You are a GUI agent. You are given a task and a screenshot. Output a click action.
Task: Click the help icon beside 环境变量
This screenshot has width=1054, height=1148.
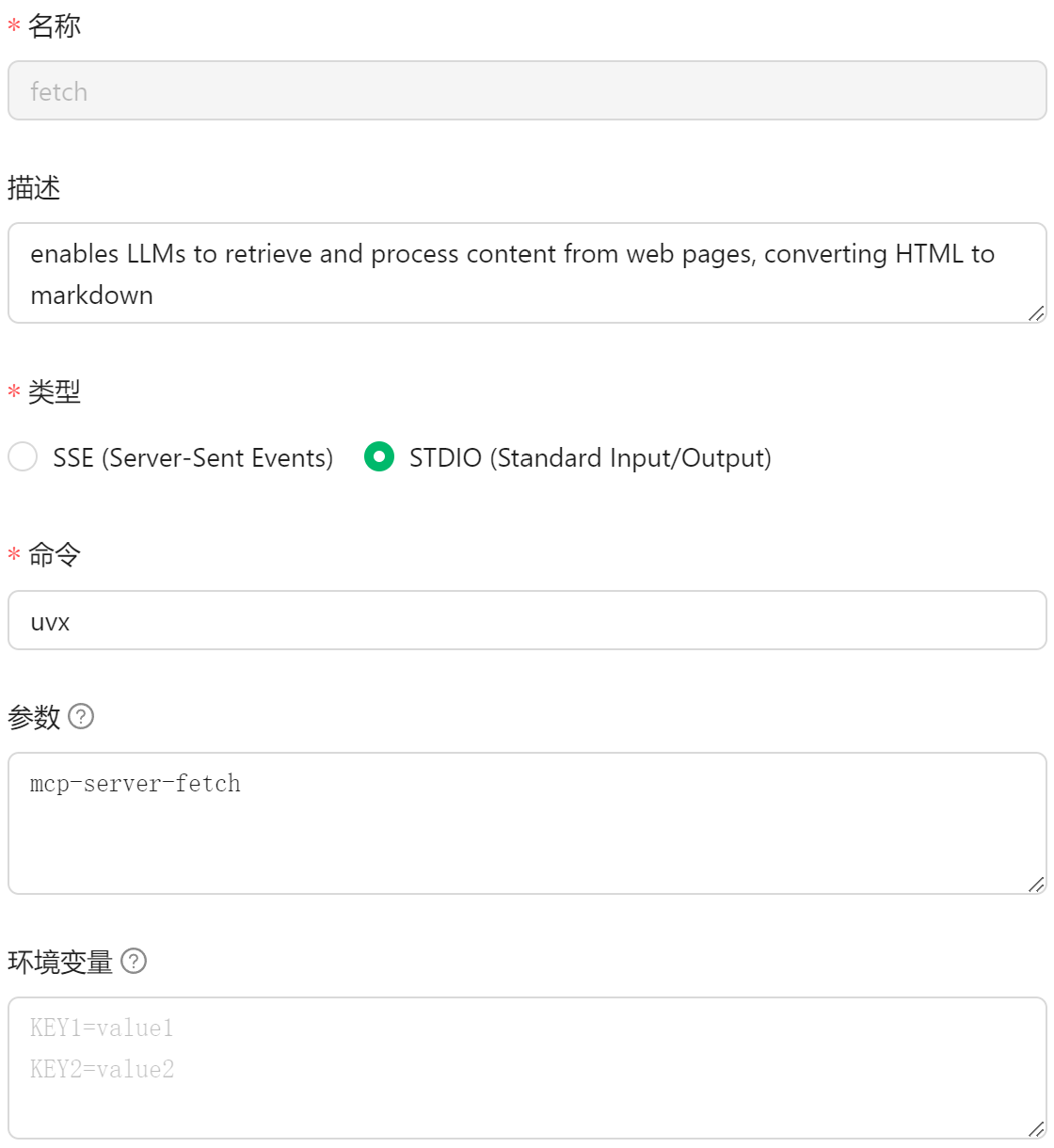click(135, 961)
